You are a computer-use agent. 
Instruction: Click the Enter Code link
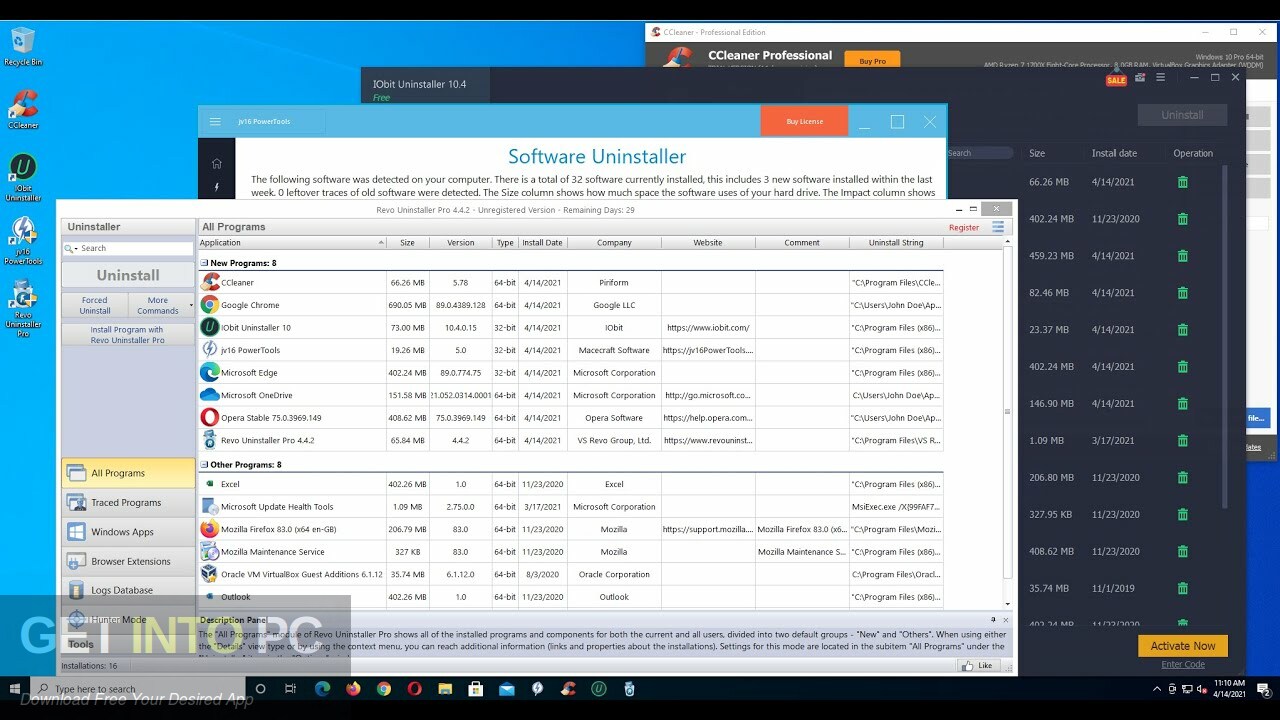1183,665
